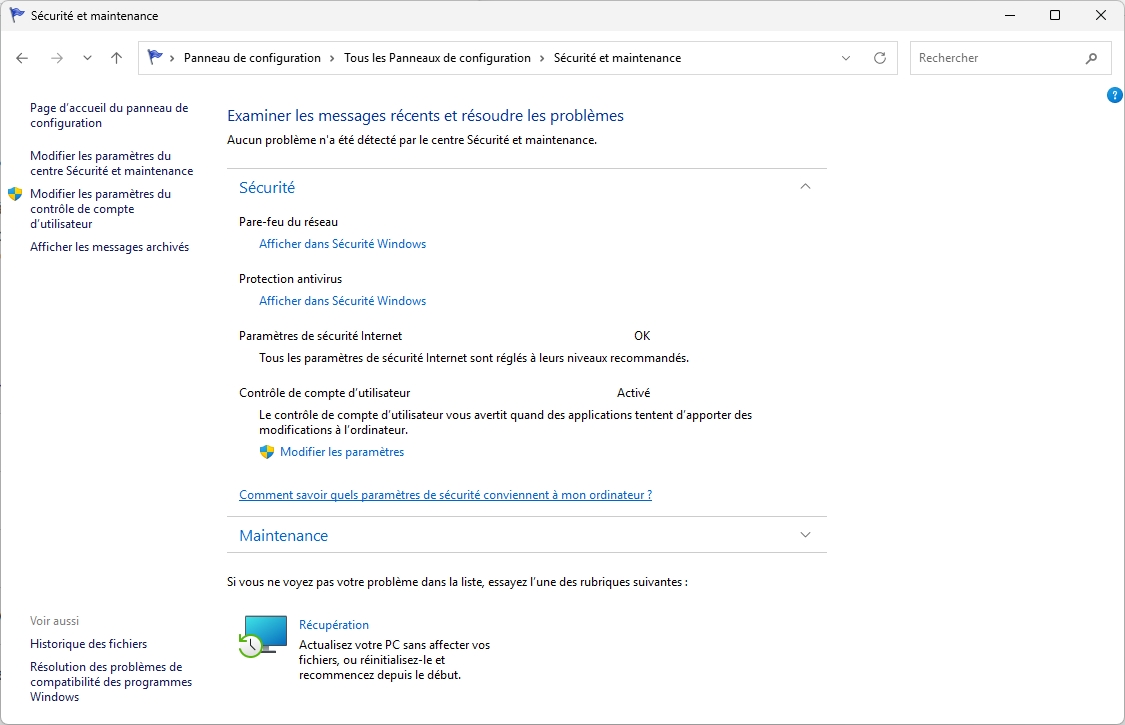
Task: Click the Protection antivirus label
Action: pos(291,279)
